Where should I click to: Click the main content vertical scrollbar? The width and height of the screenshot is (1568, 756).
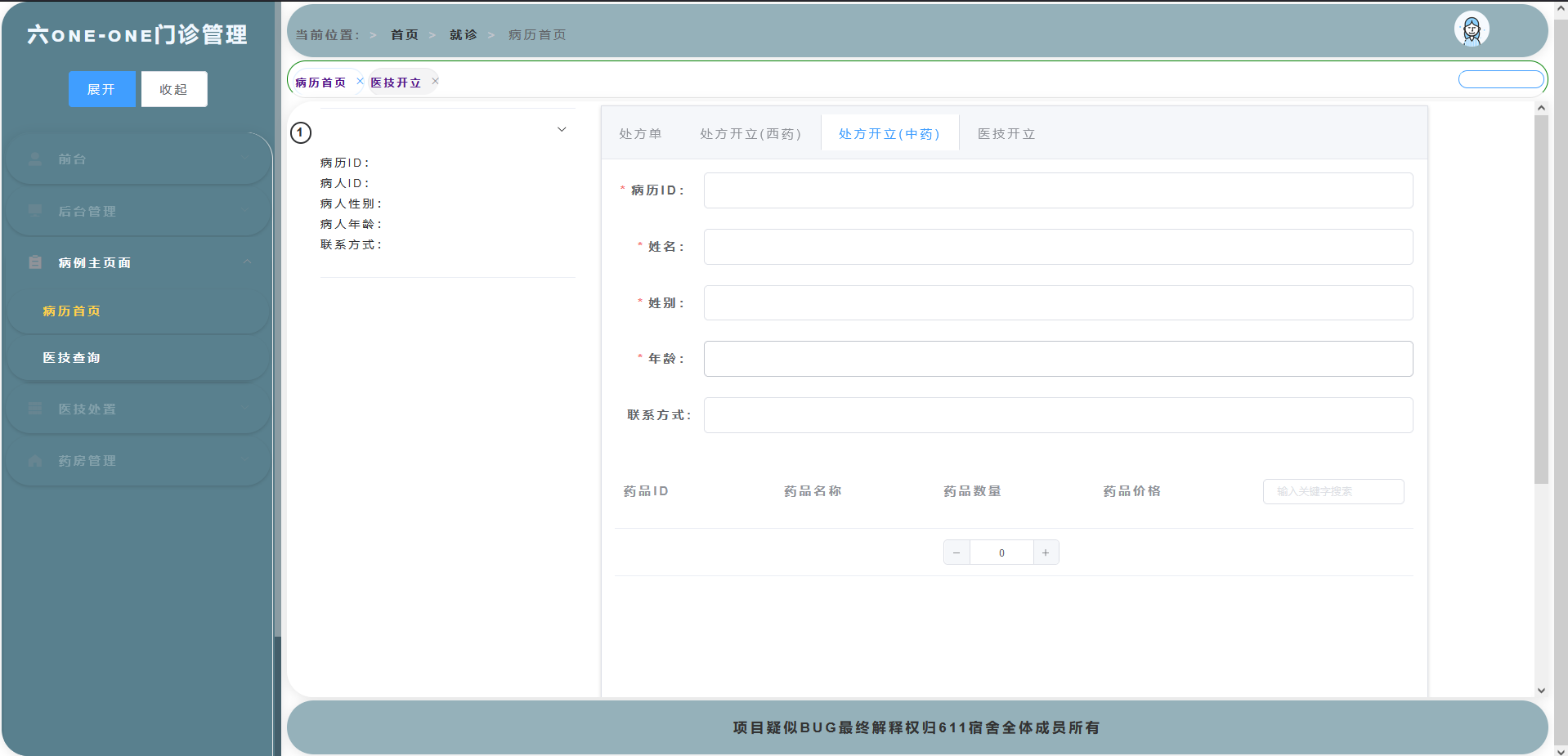pyautogui.click(x=1541, y=299)
